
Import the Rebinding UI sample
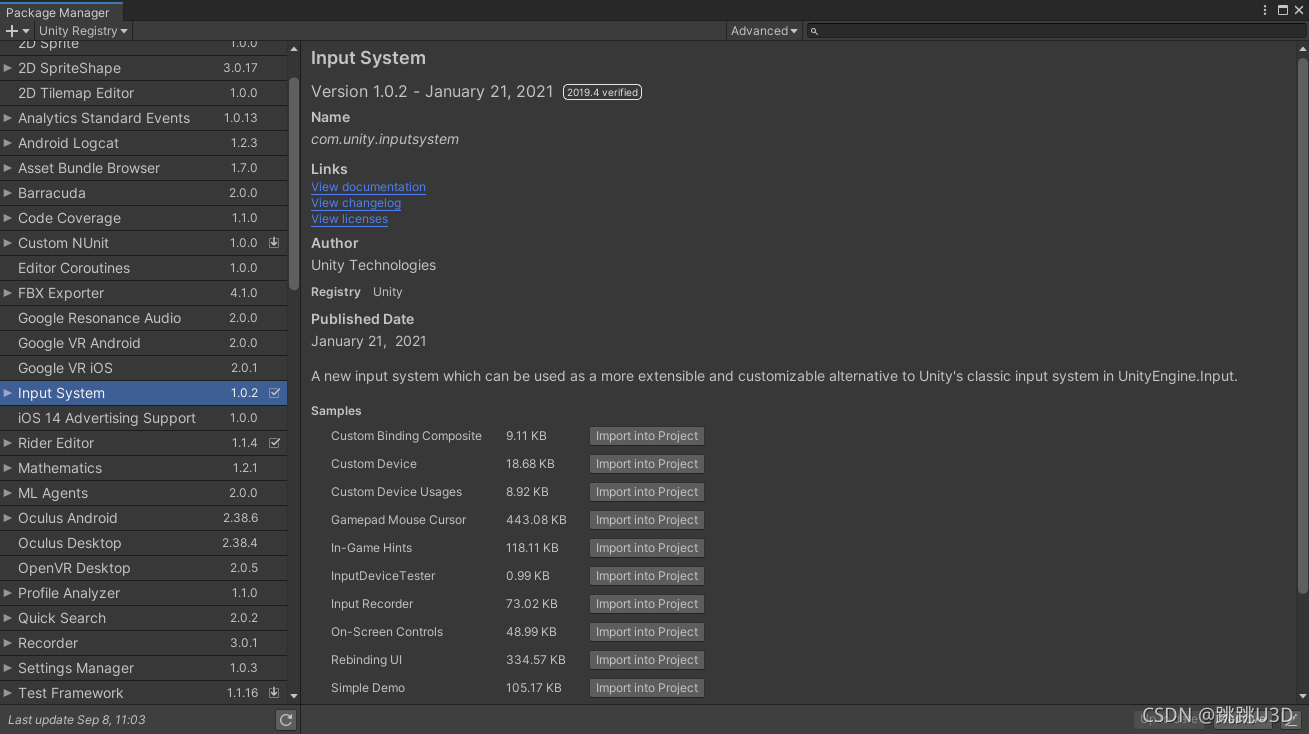(647, 660)
